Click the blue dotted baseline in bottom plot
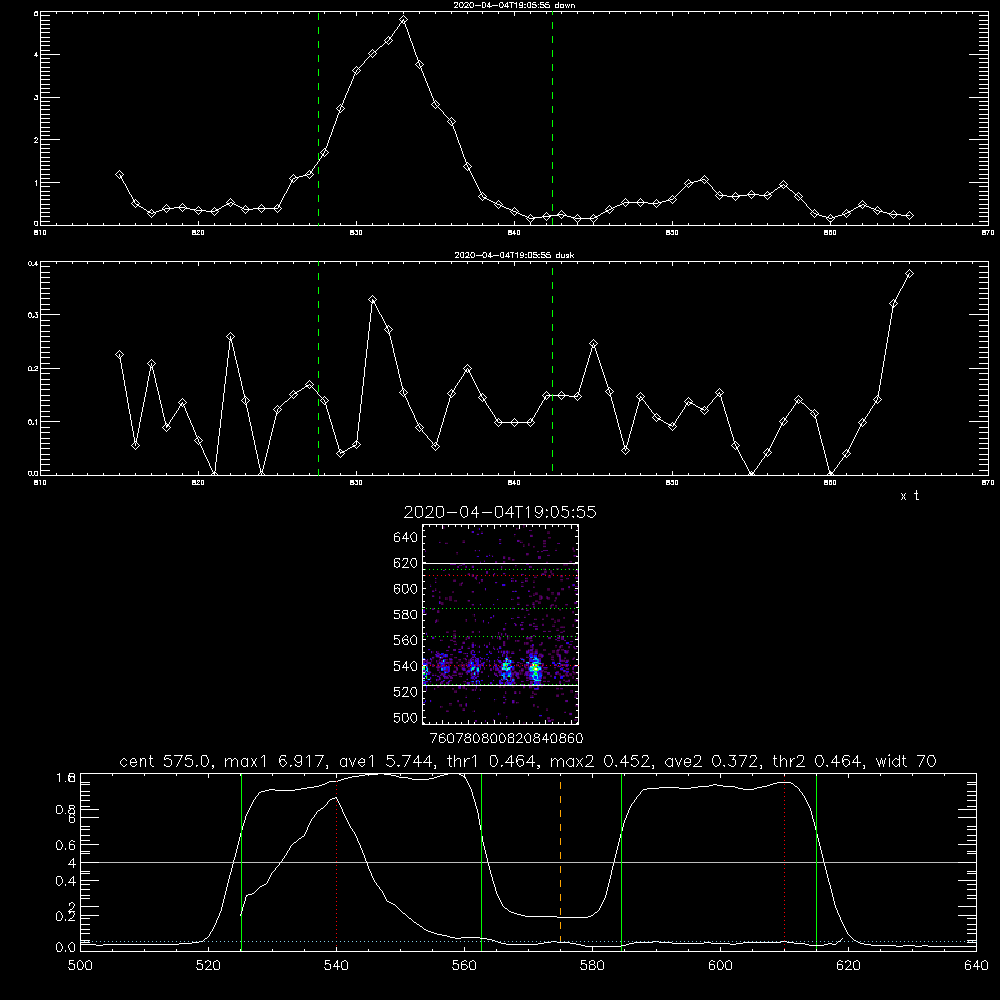This screenshot has width=1000, height=1000. [x=528, y=941]
